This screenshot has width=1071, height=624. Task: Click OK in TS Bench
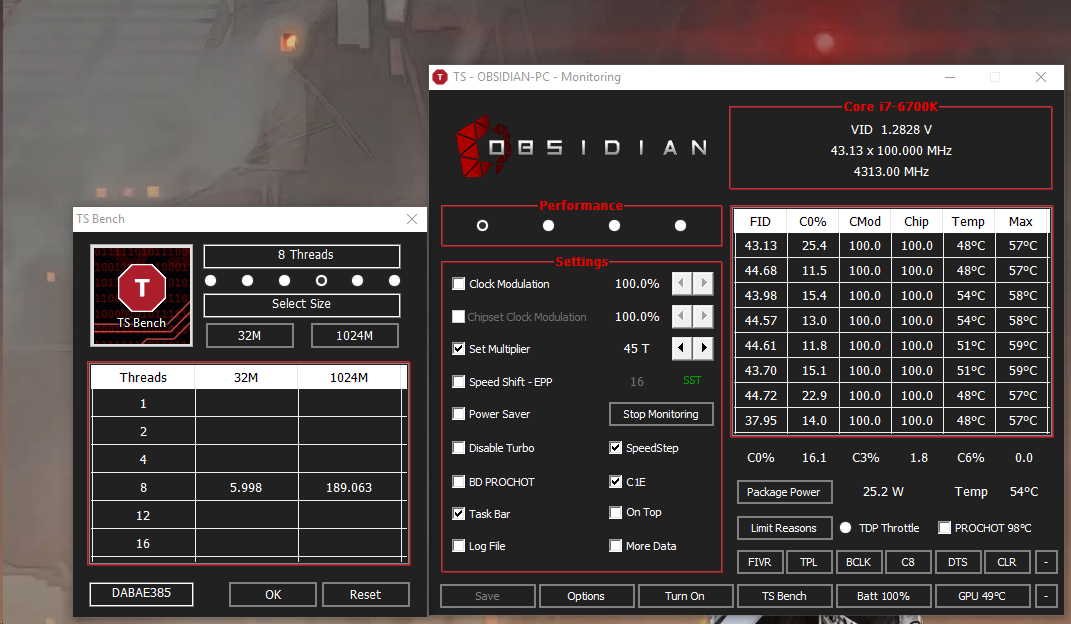(x=273, y=595)
